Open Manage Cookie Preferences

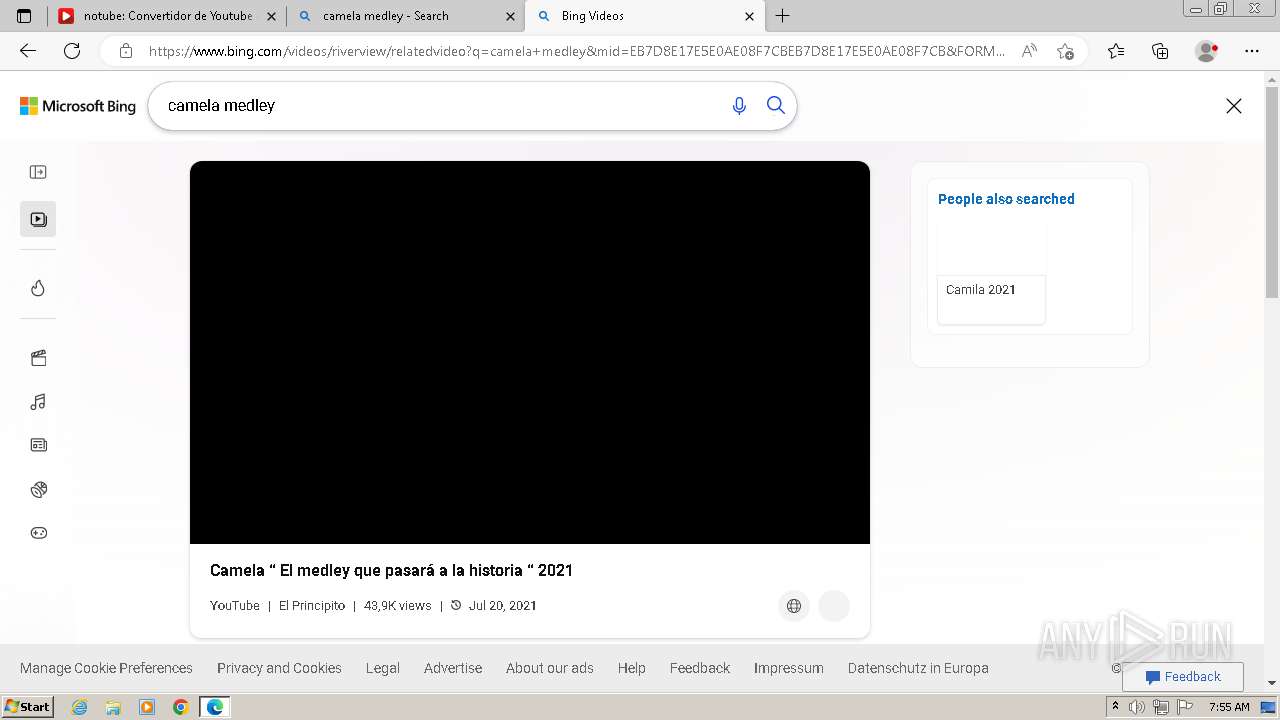[106, 668]
